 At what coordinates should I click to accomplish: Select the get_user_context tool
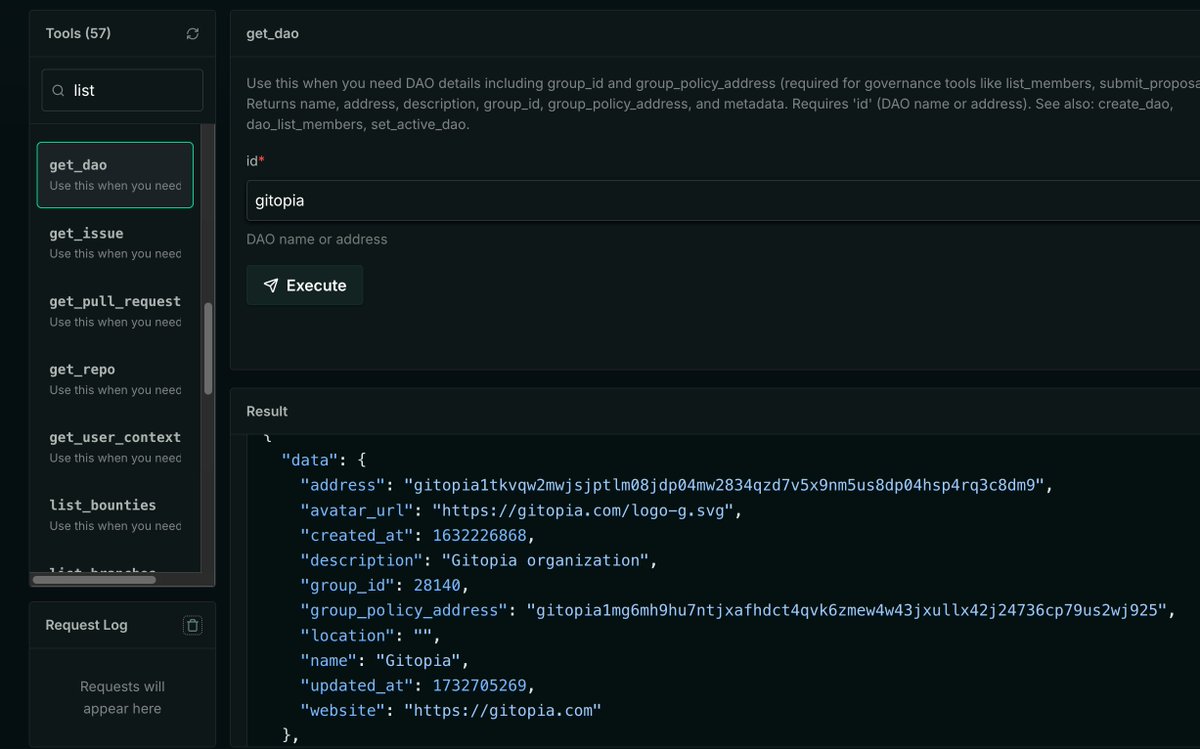[x=115, y=447]
